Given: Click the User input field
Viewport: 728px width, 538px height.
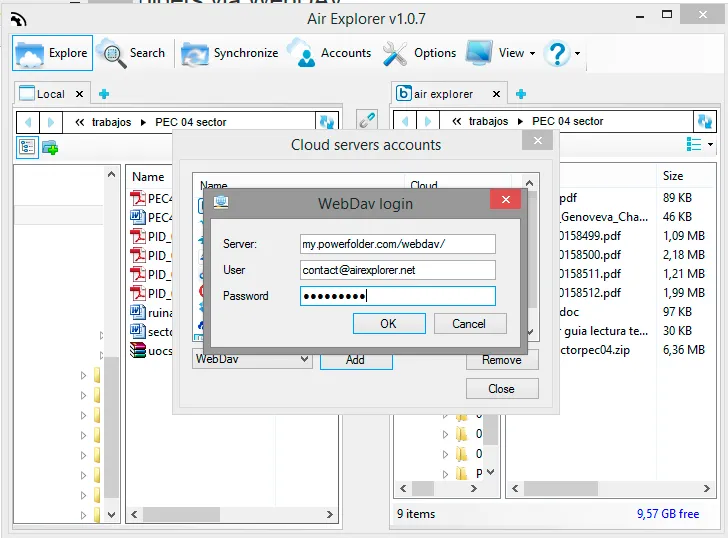Looking at the screenshot, I should [x=397, y=270].
